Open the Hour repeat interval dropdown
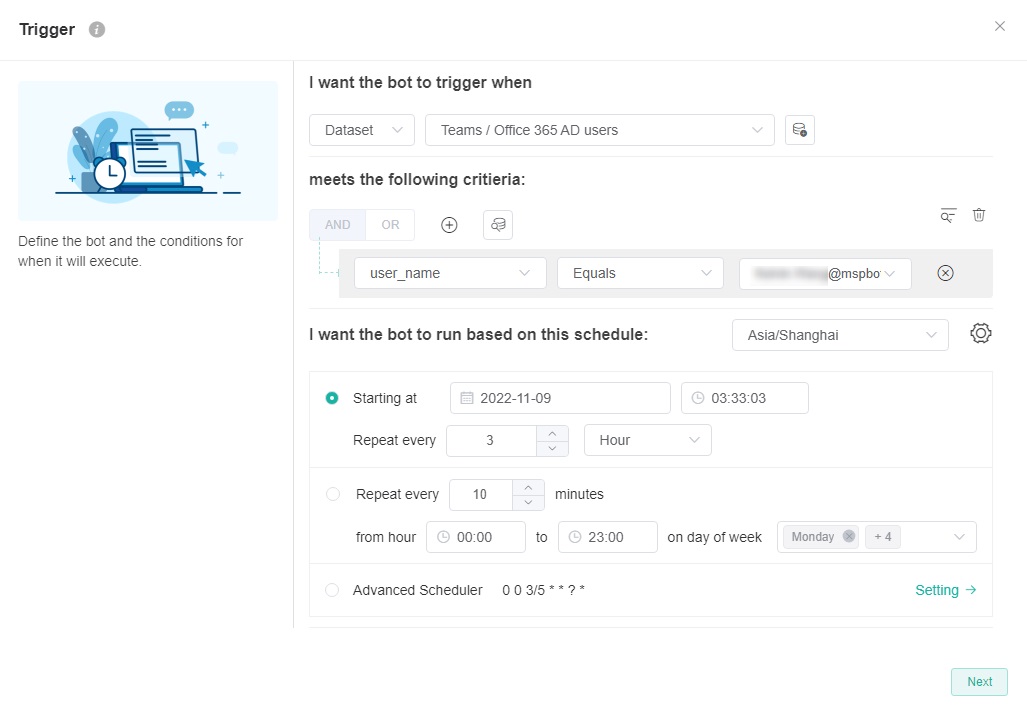The width and height of the screenshot is (1027, 713). 647,439
